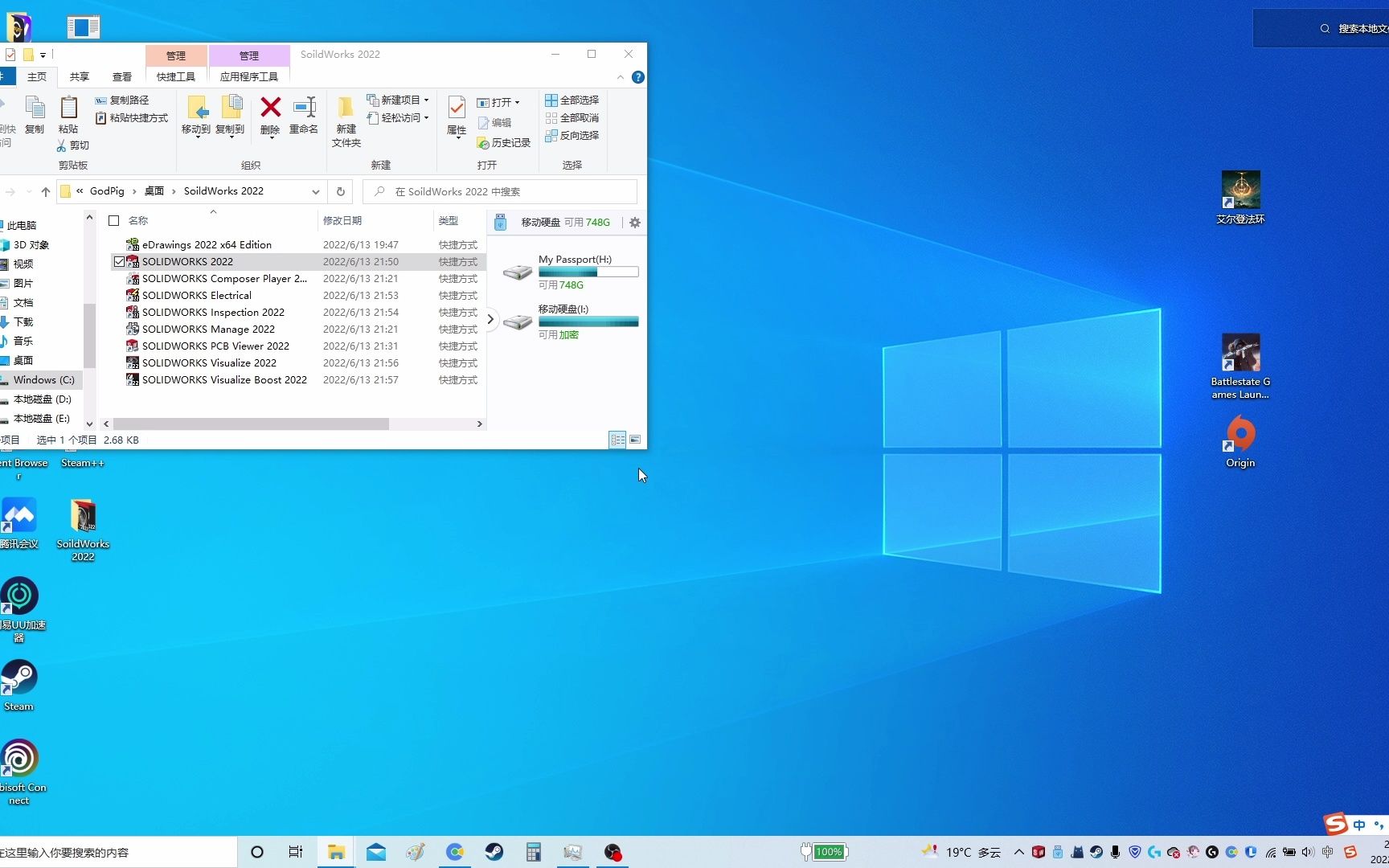Click the Move to (移动到) icon
1389x868 pixels.
click(x=196, y=115)
